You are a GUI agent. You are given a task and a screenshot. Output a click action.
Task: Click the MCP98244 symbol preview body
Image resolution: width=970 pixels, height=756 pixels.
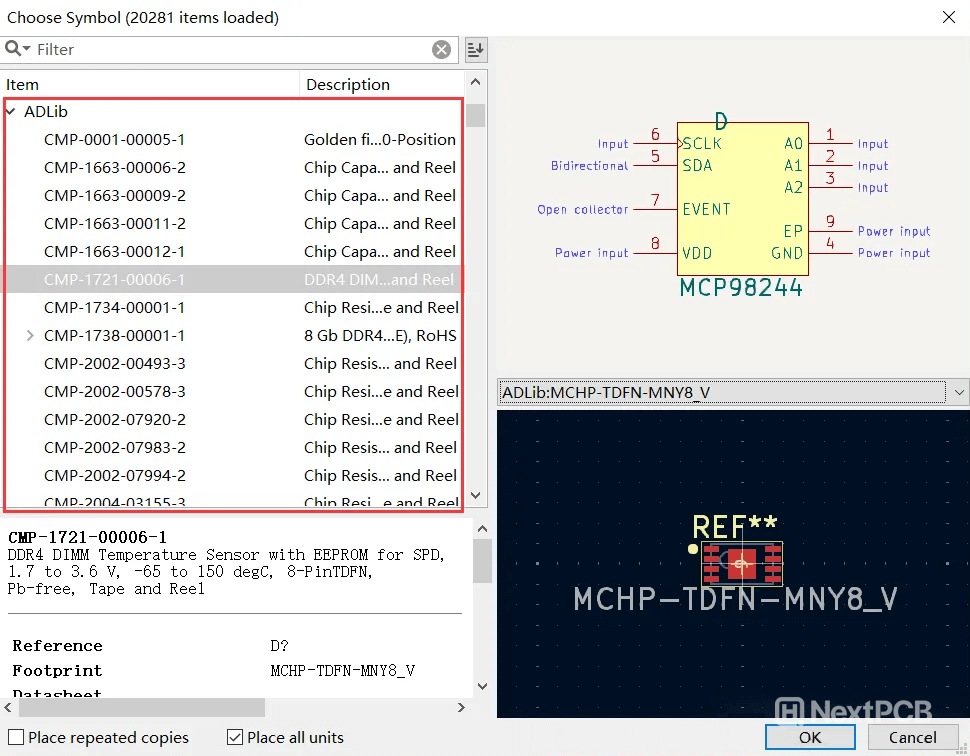741,198
